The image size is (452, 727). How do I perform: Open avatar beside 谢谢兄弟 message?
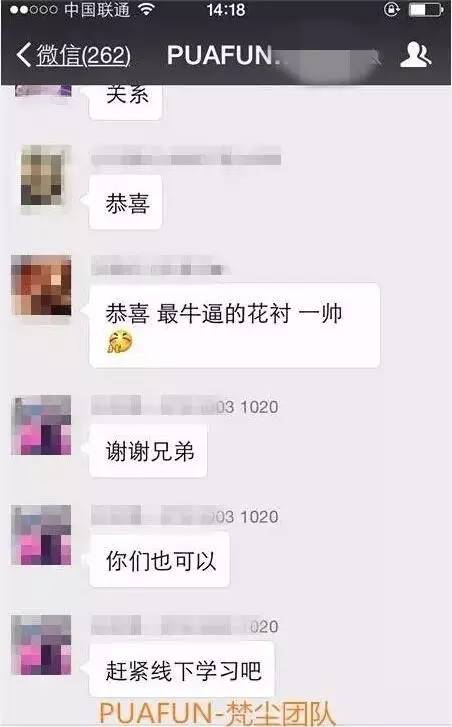[41, 425]
